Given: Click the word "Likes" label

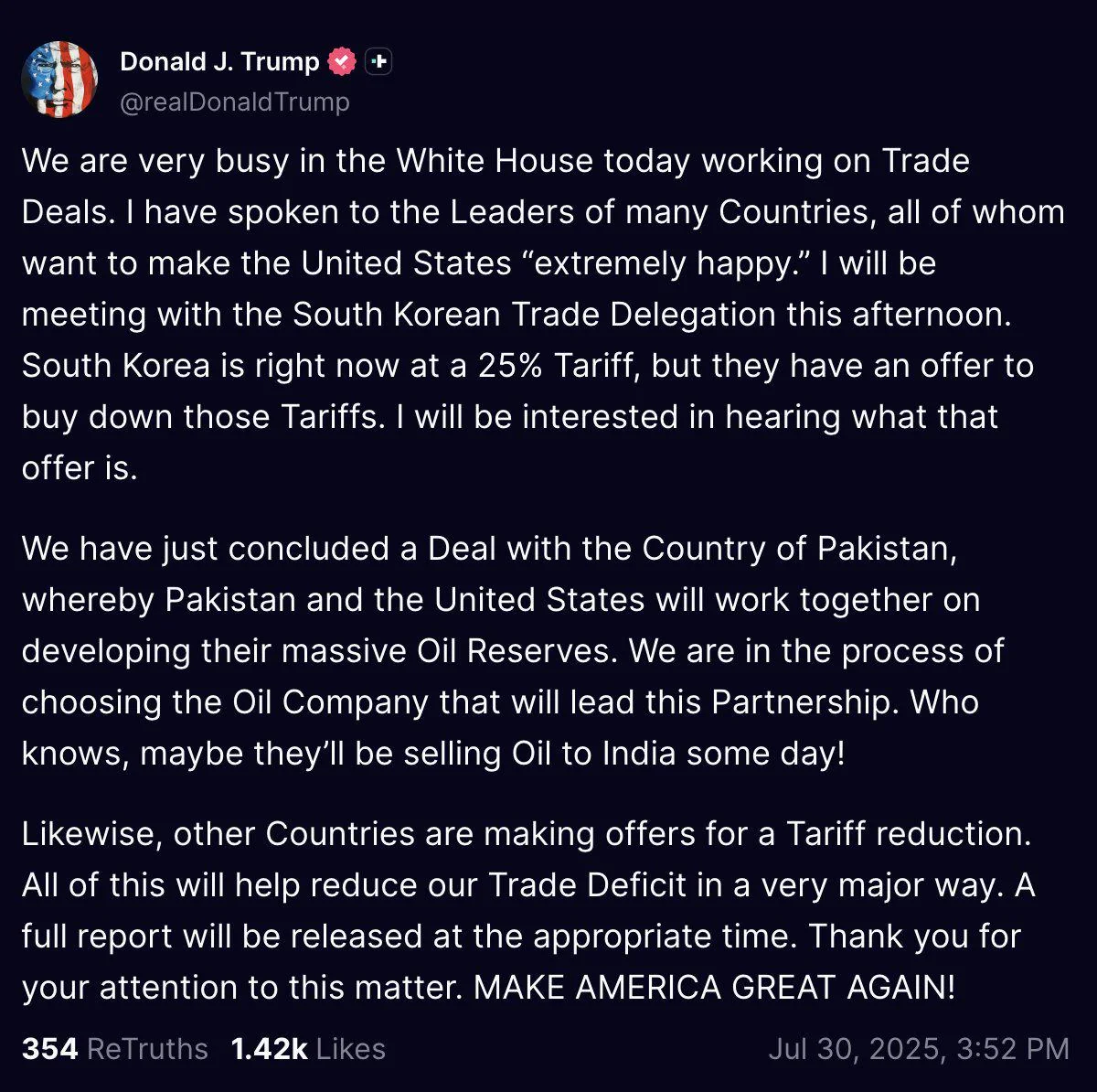Looking at the screenshot, I should (x=351, y=1048).
